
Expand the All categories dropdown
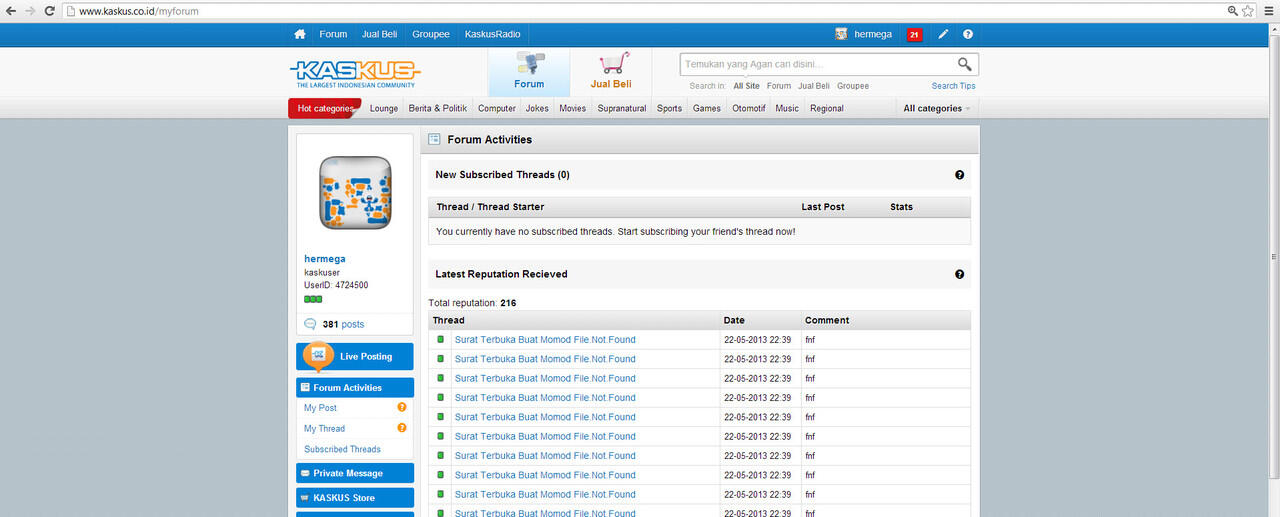(937, 108)
